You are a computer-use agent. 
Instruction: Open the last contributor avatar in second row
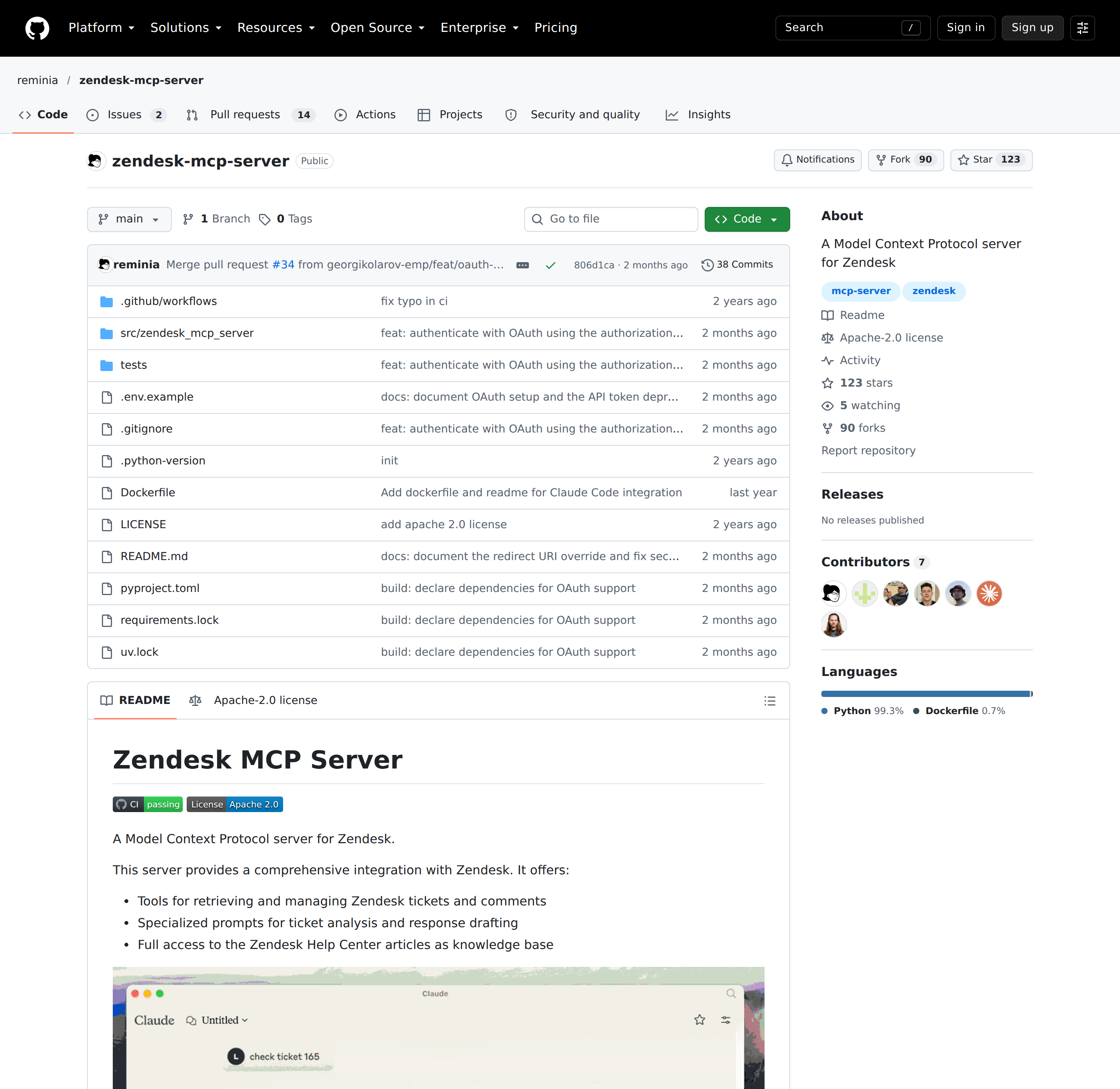click(x=833, y=625)
